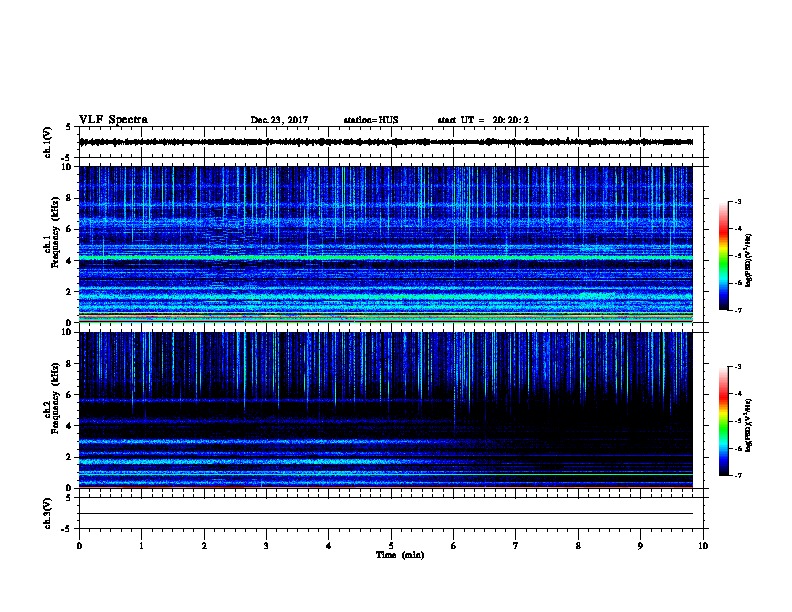Click the 'start UT = 20:20:2' text

click(483, 120)
